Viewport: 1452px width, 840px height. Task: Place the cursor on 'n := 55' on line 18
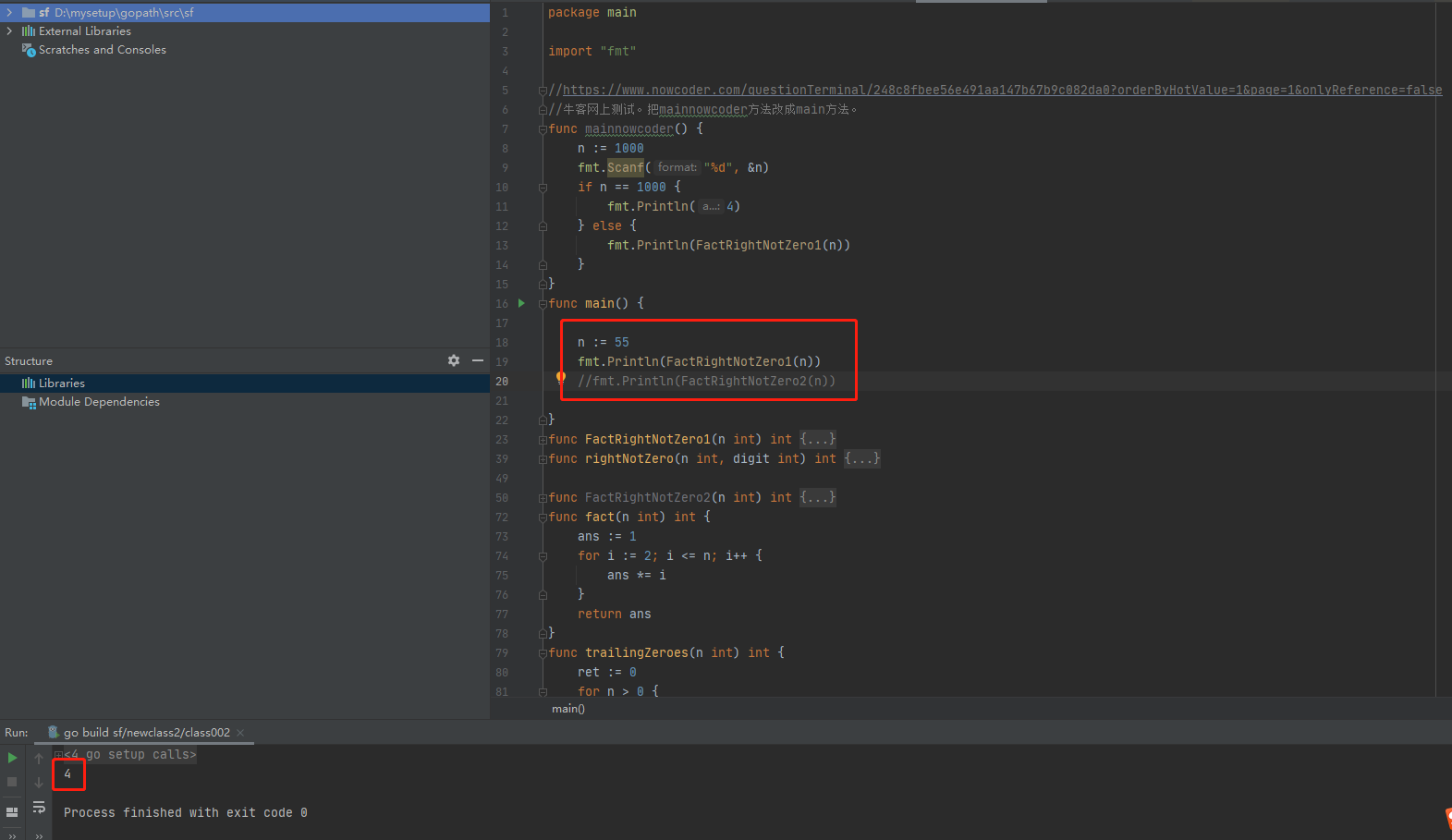[603, 342]
